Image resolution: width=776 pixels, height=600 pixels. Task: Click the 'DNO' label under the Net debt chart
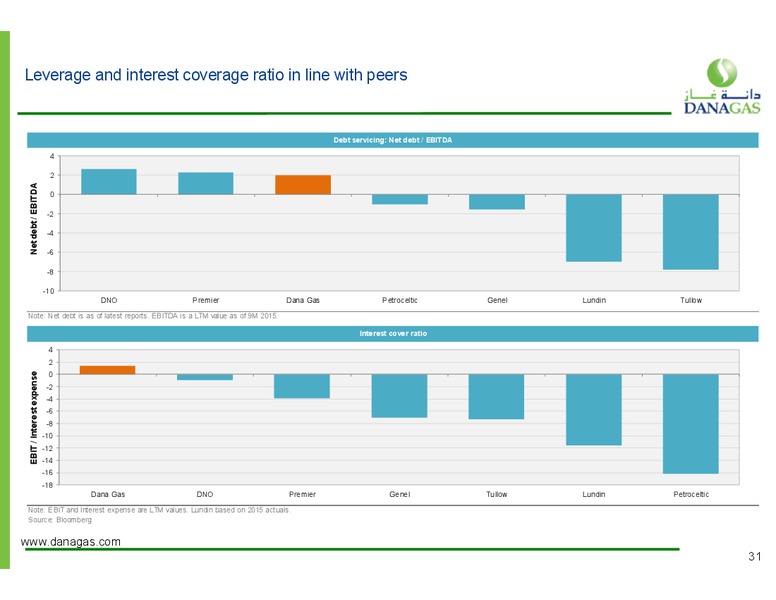[x=109, y=300]
